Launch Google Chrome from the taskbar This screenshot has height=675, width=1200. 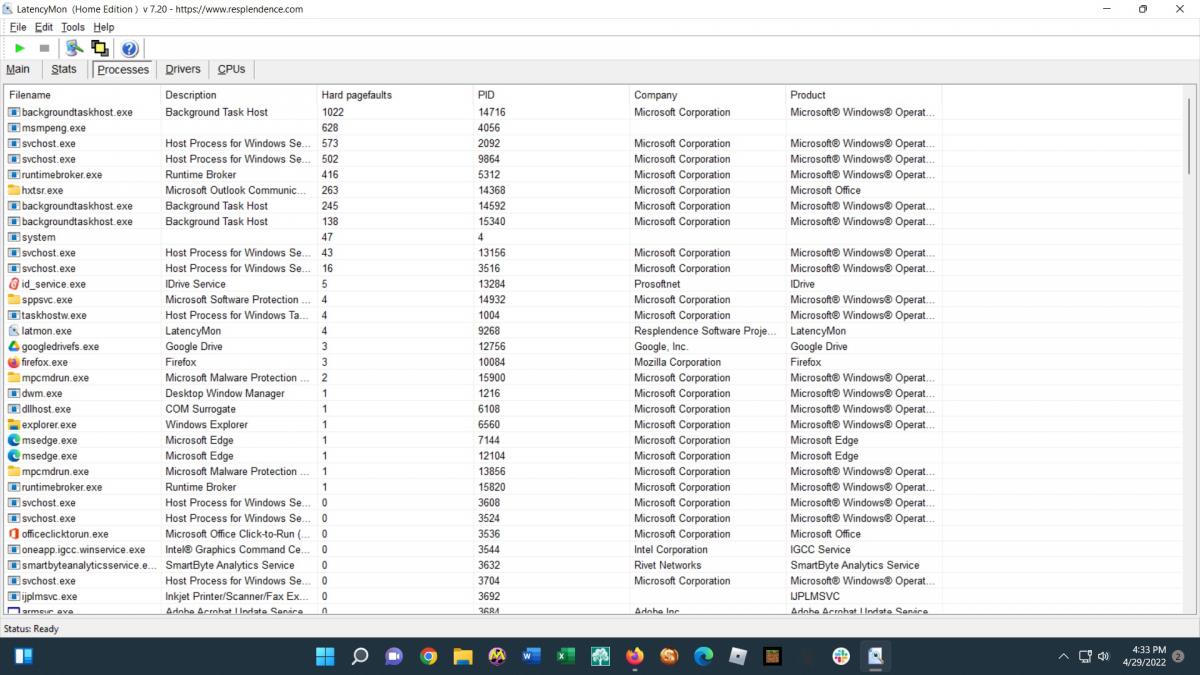coord(428,656)
